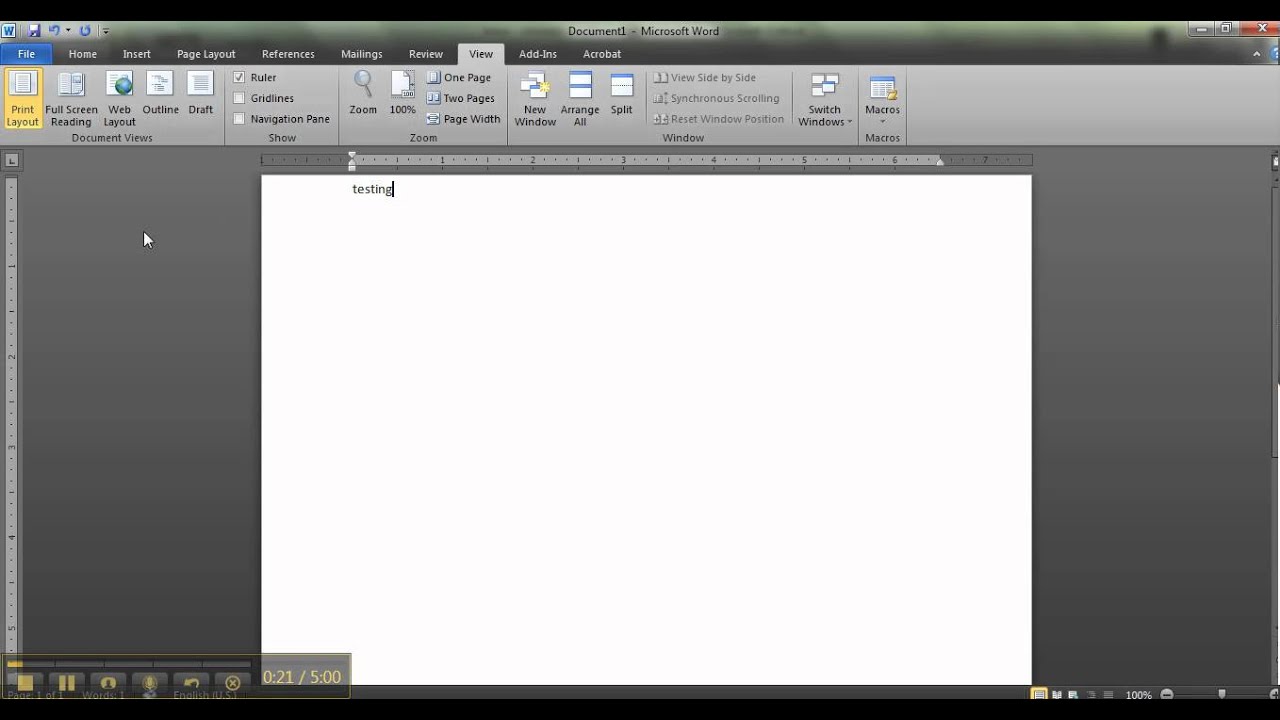Viewport: 1280px width, 720px height.
Task: Arrange All open windows
Action: (x=580, y=99)
